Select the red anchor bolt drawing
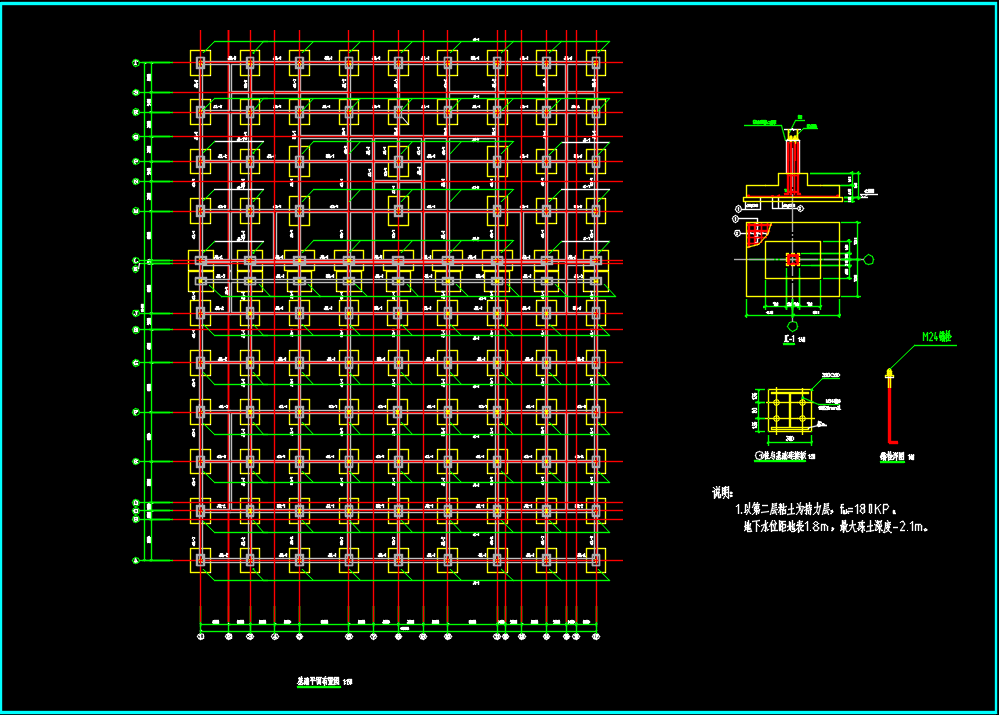Screen dimensions: 999x715 pos(890,410)
